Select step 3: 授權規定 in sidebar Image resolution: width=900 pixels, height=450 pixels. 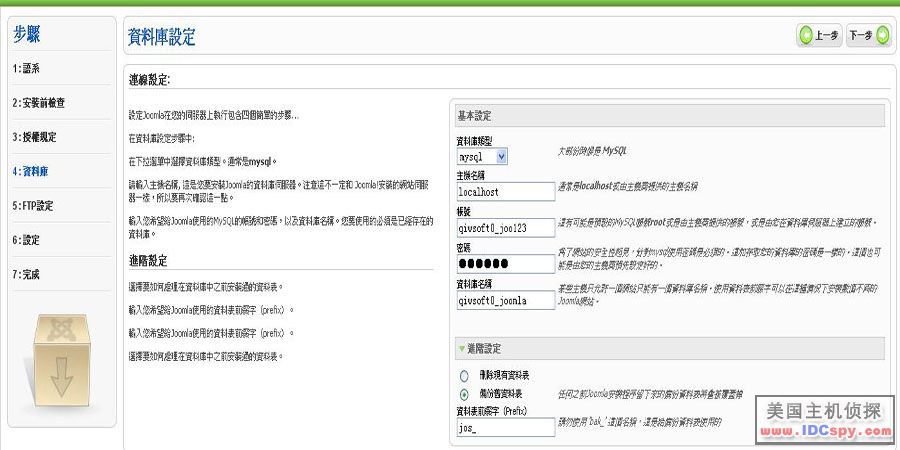coord(34,137)
